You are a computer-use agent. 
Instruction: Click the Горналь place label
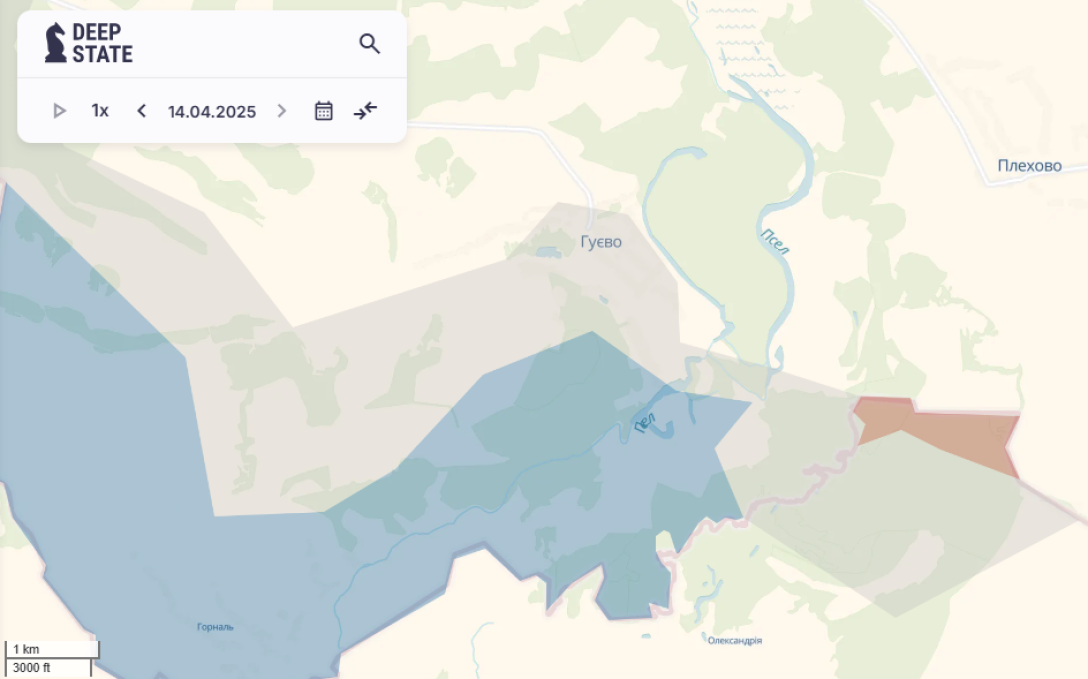215,627
